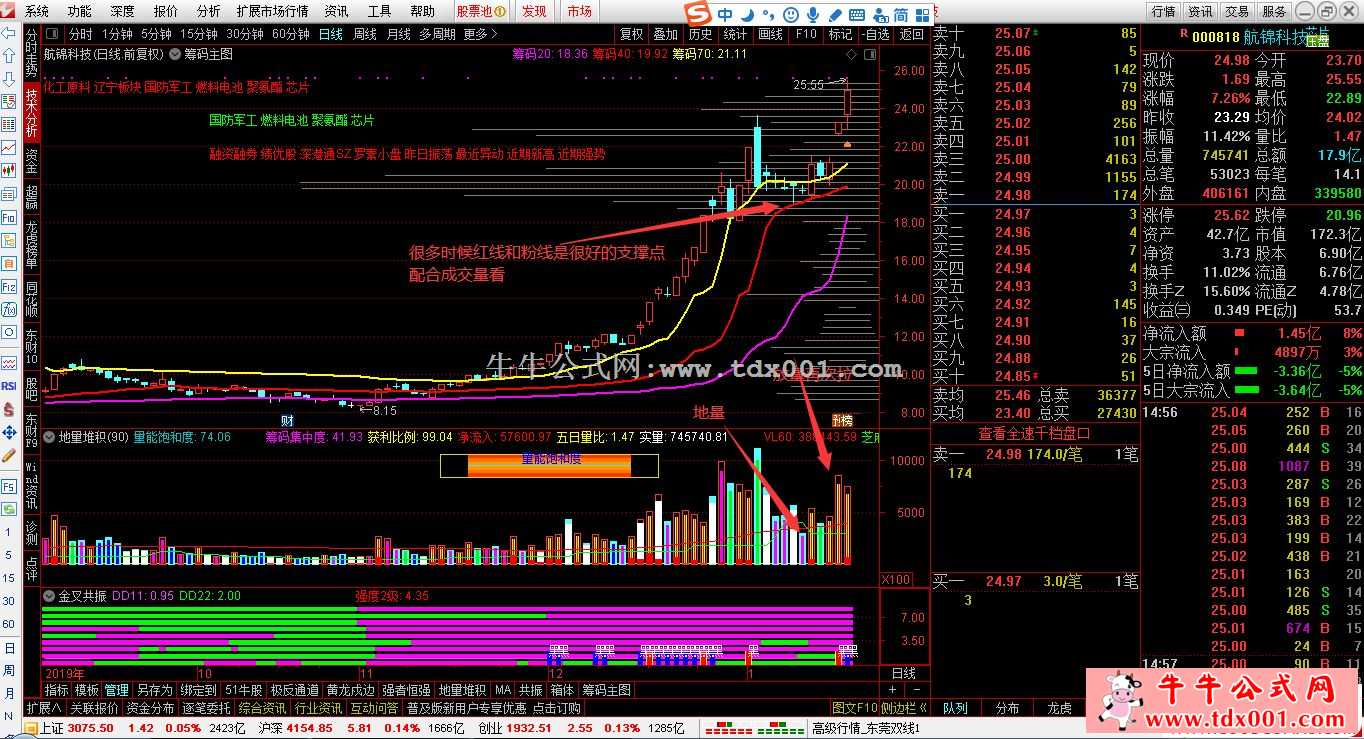Click the Sogou microphone voice icon

coord(813,15)
